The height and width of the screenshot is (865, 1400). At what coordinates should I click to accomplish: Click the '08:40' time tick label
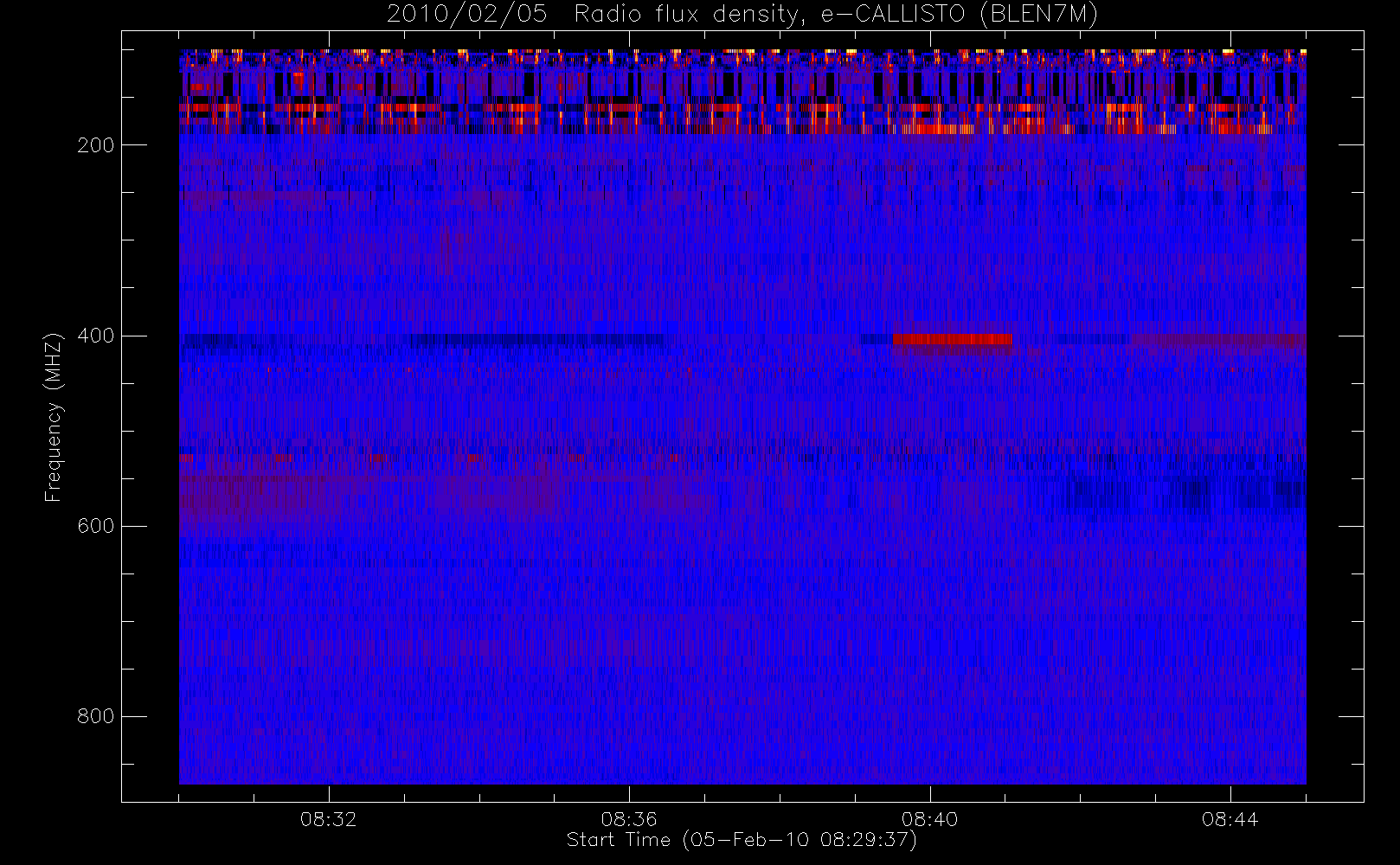(930, 819)
